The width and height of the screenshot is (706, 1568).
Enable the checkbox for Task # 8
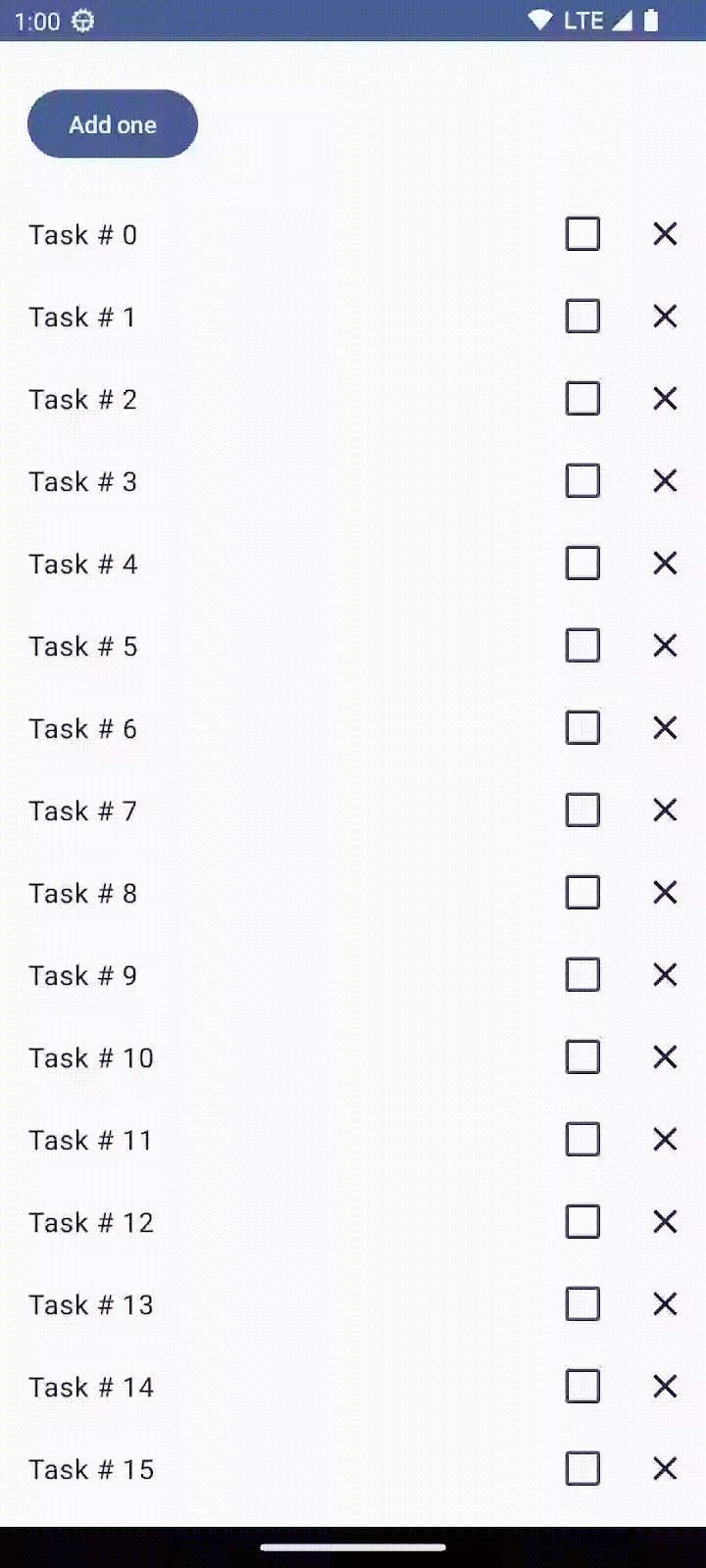point(582,892)
